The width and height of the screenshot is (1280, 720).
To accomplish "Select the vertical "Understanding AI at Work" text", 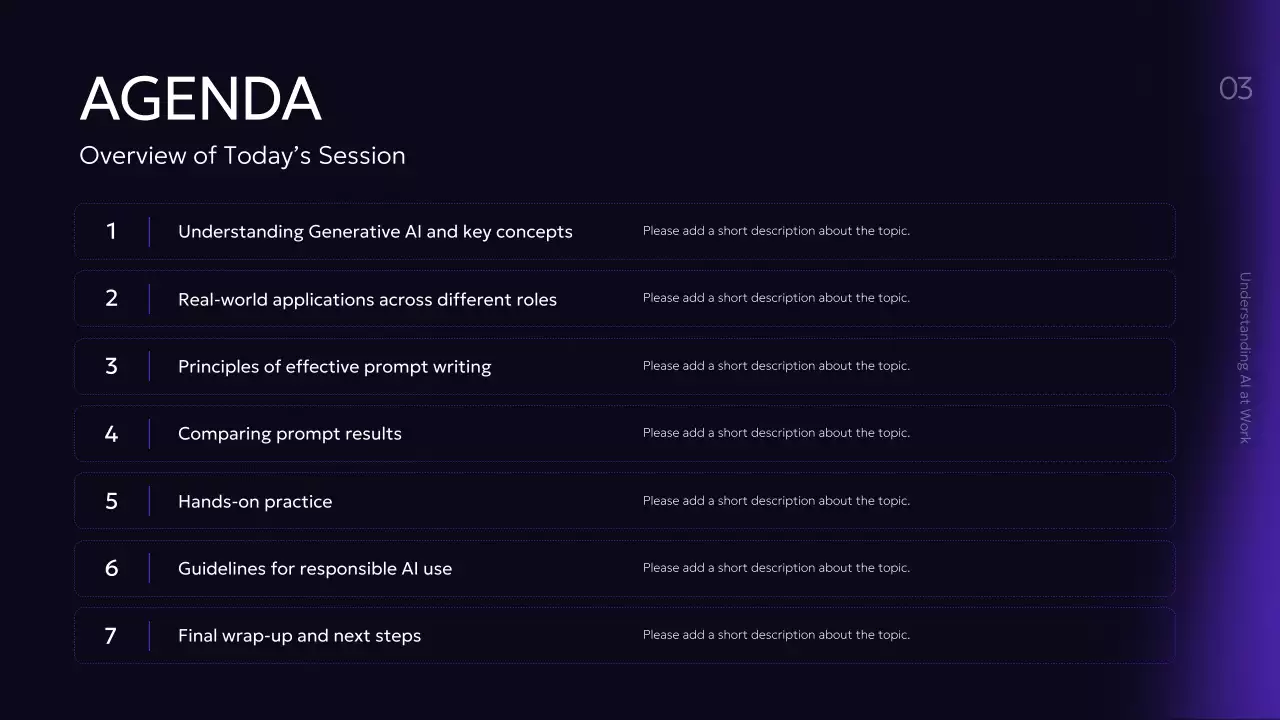I will (1245, 358).
